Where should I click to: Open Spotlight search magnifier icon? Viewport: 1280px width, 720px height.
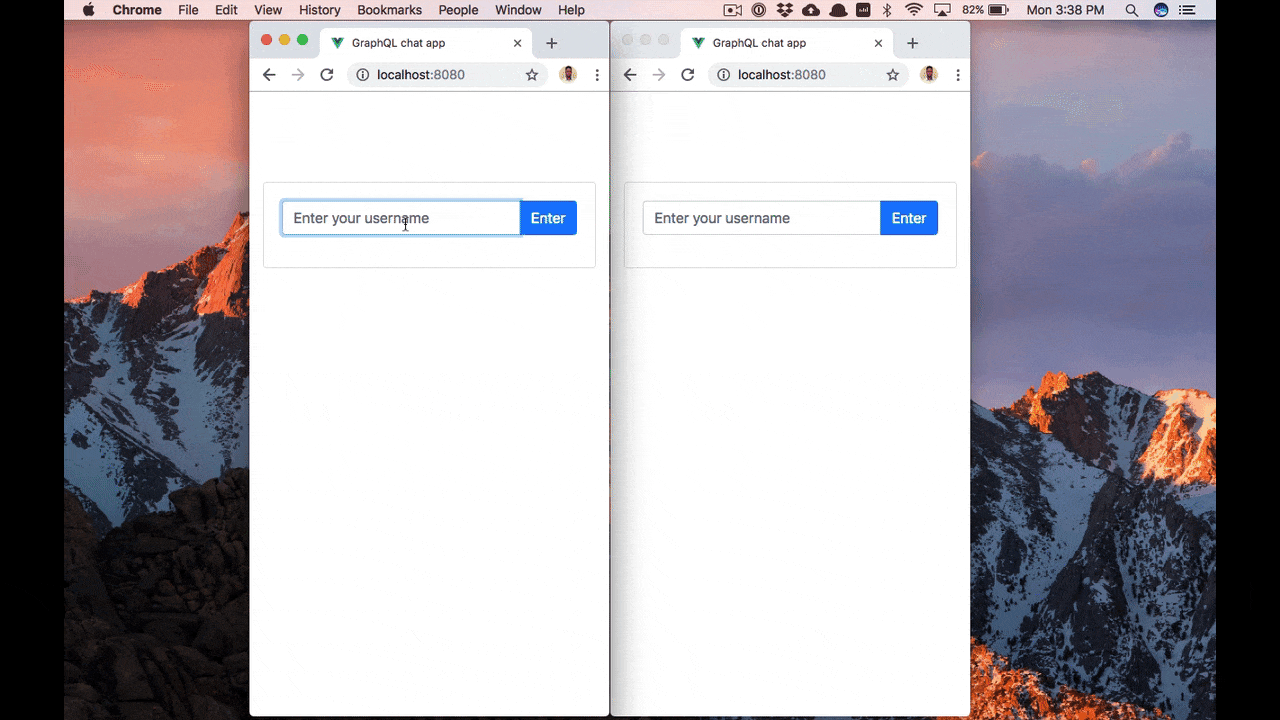point(1132,10)
